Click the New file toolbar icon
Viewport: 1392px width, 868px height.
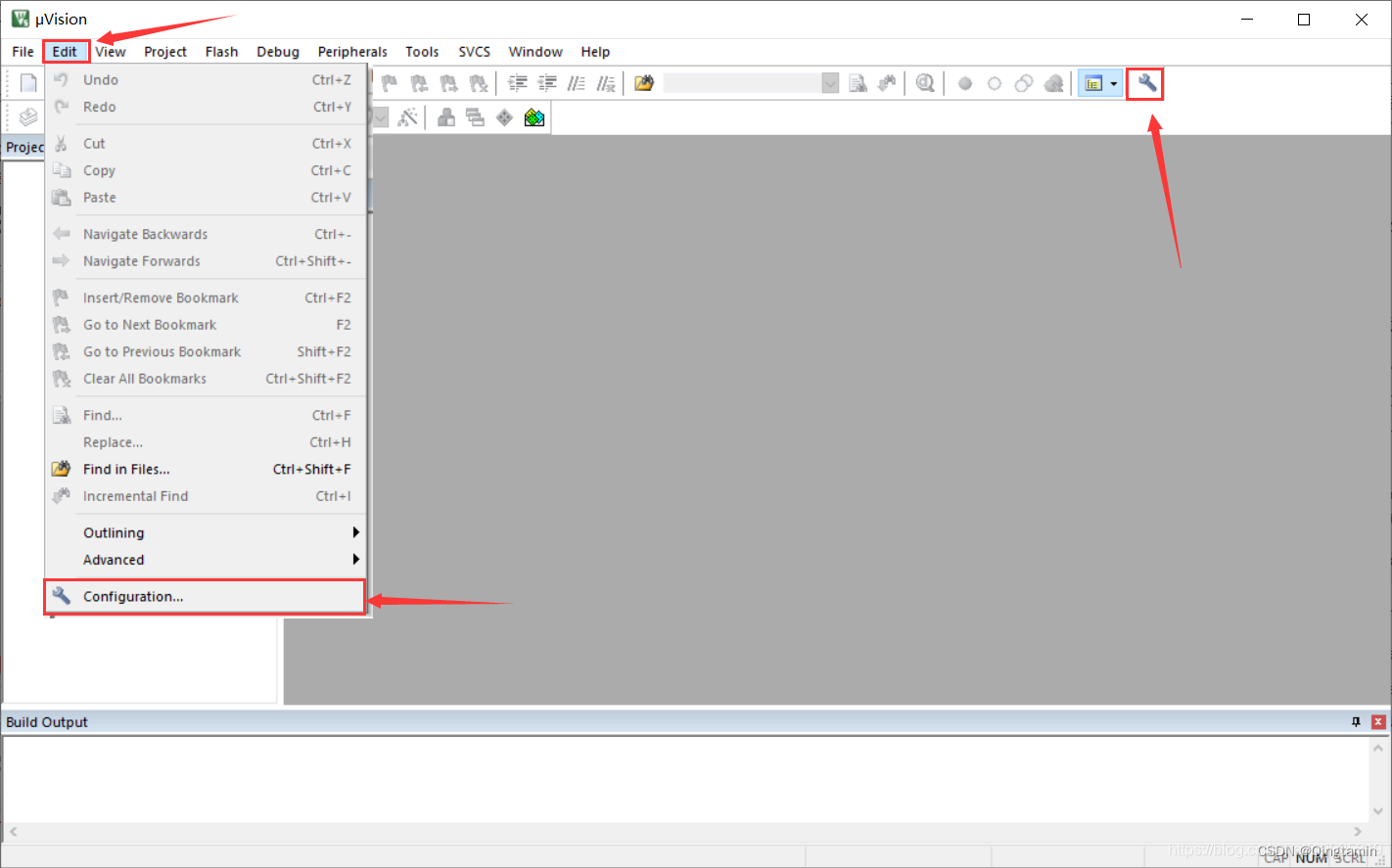(x=28, y=84)
